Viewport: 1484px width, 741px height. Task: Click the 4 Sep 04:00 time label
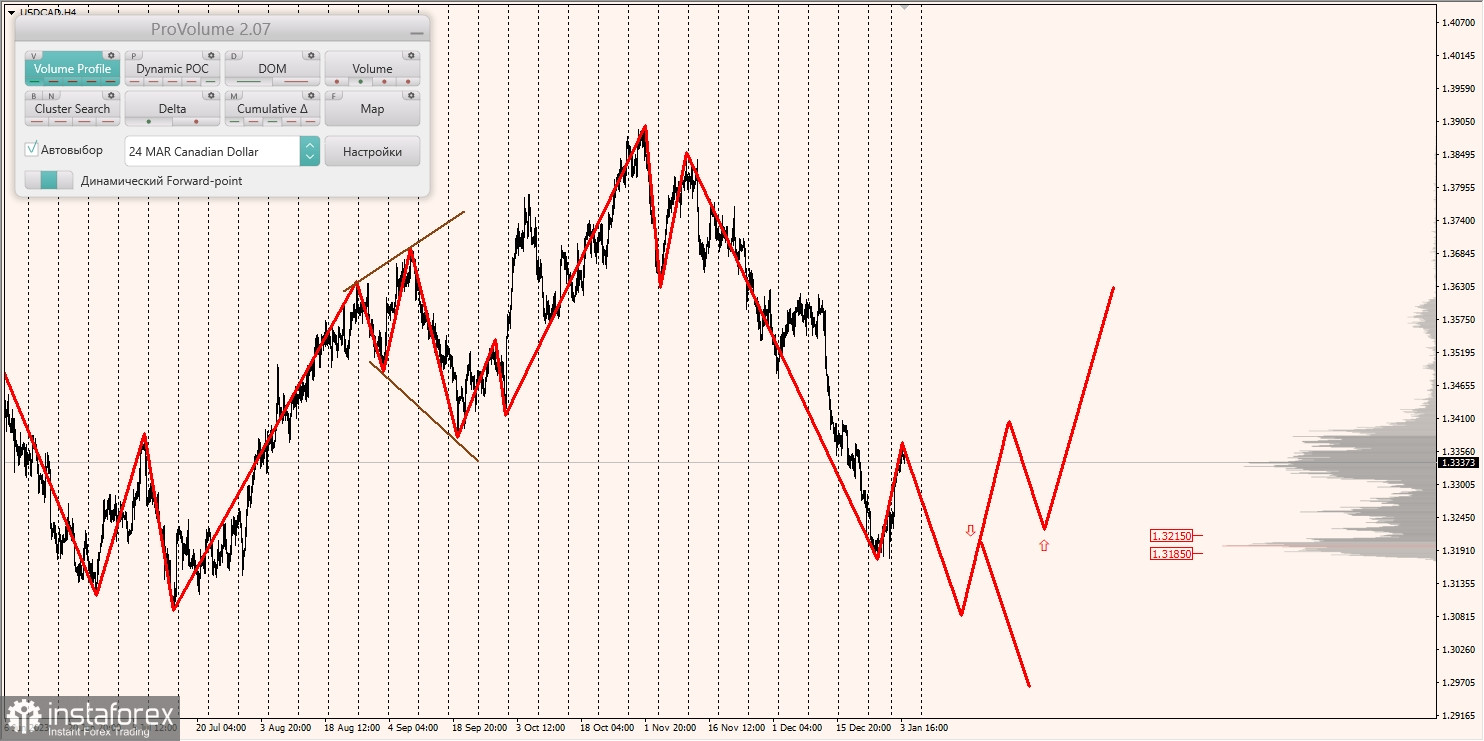pyautogui.click(x=413, y=728)
